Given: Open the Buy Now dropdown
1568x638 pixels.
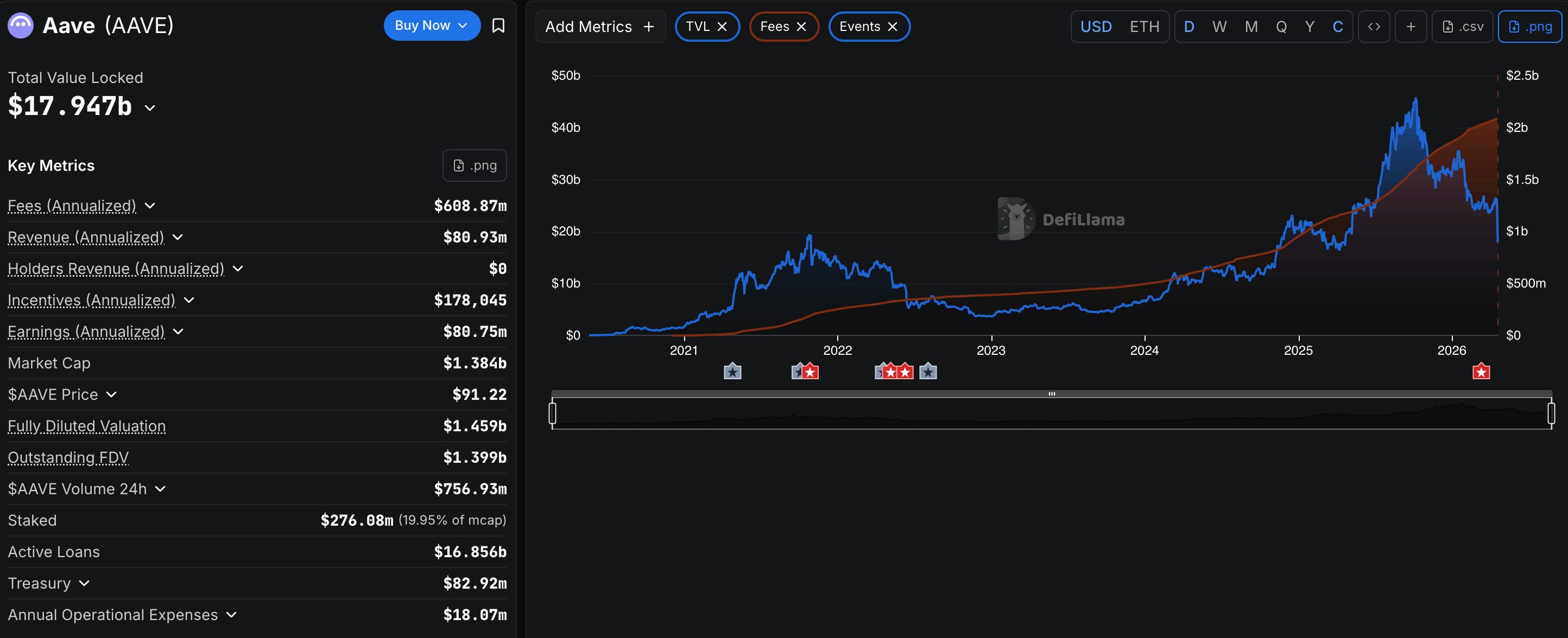Looking at the screenshot, I should pos(432,25).
